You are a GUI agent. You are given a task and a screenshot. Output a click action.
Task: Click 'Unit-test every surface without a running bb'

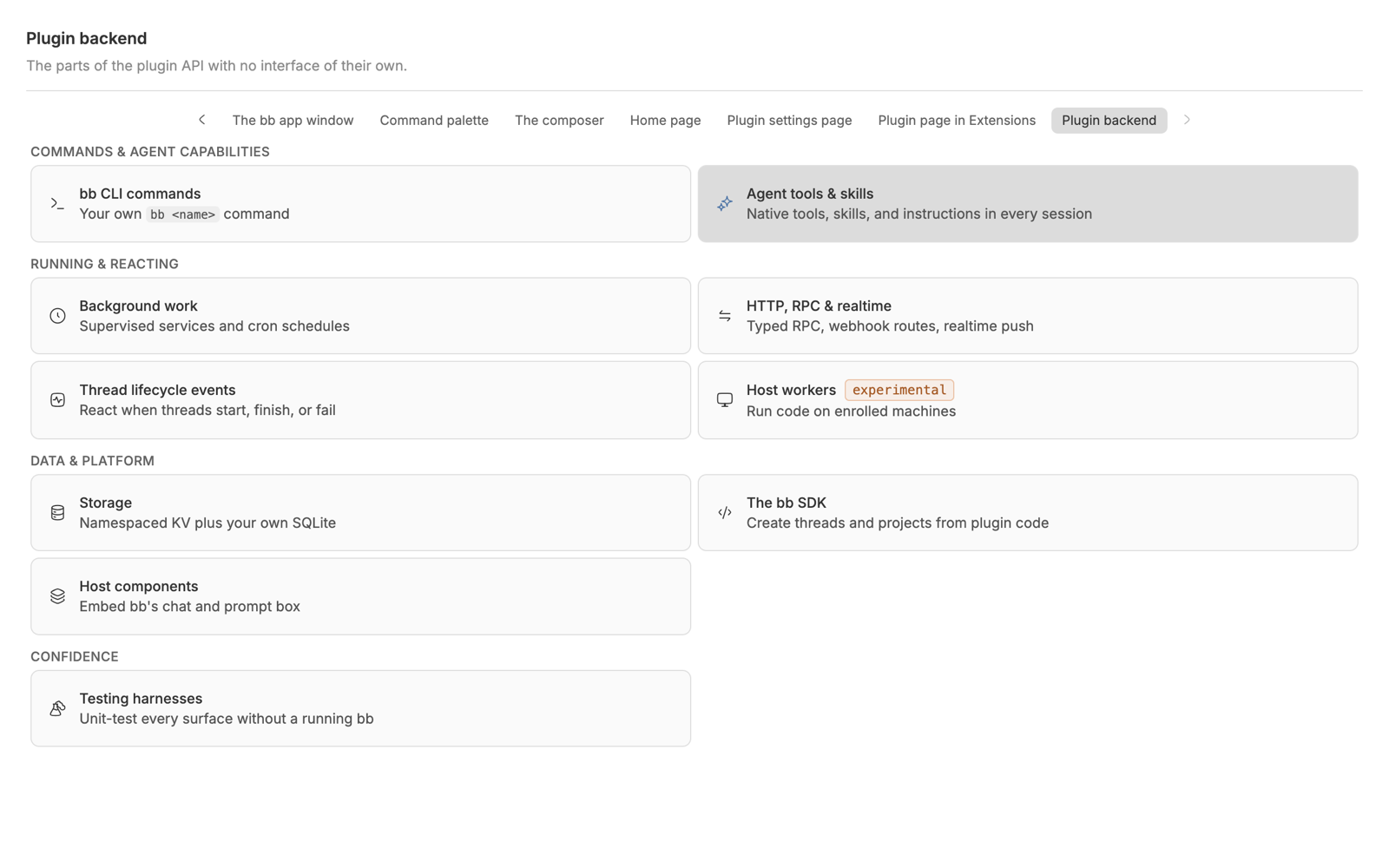click(227, 719)
